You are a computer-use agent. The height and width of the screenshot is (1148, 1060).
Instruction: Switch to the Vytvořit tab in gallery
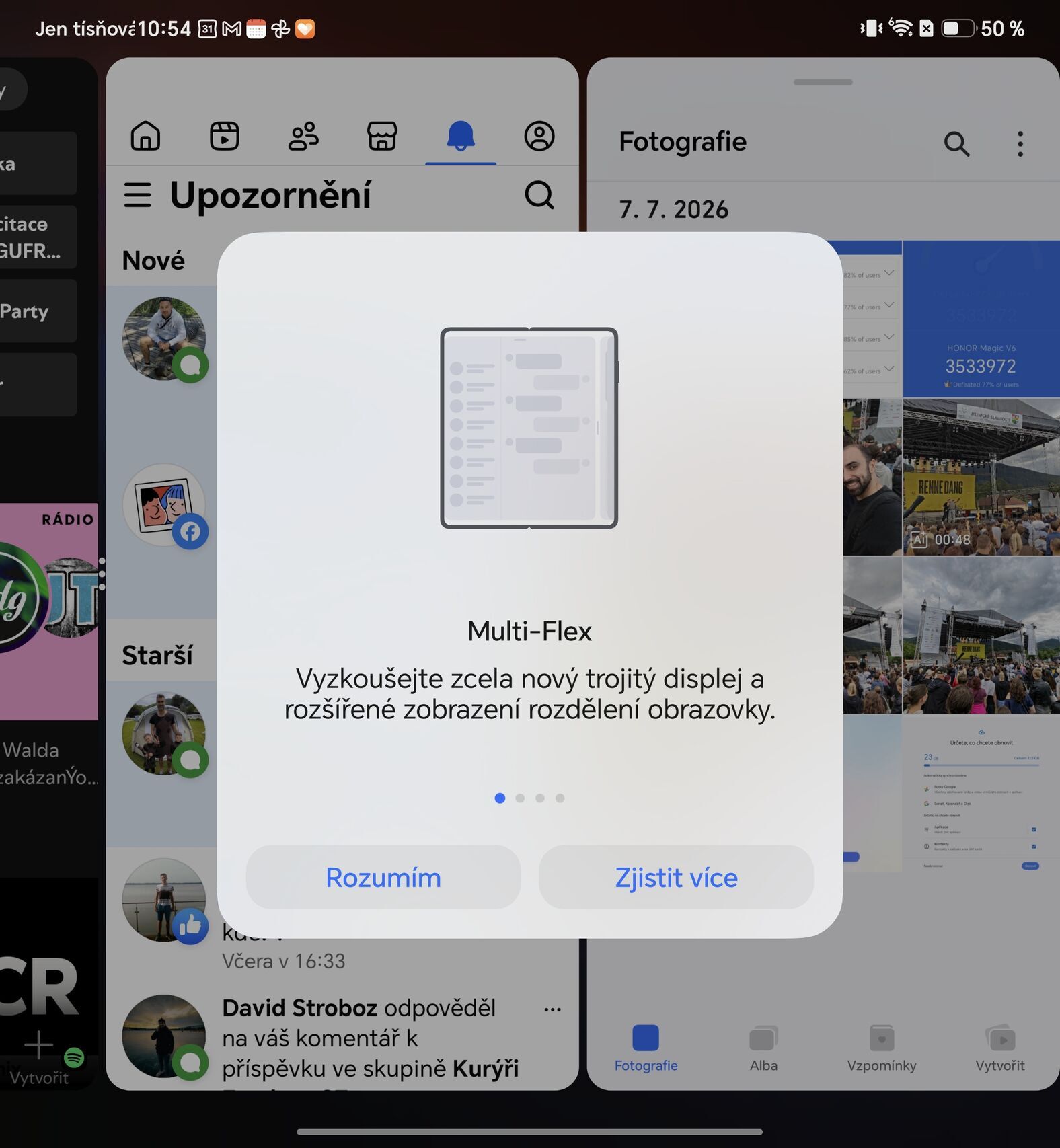1000,1048
